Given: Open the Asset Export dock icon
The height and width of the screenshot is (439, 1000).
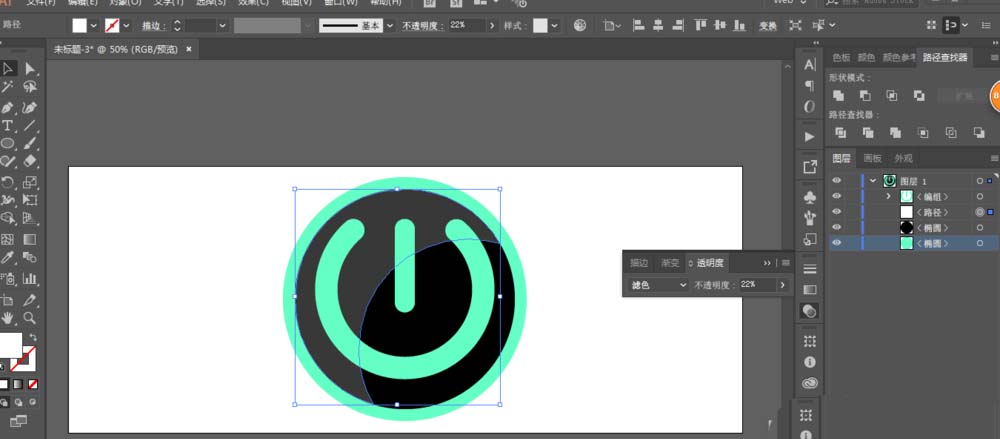Looking at the screenshot, I should click(x=809, y=167).
